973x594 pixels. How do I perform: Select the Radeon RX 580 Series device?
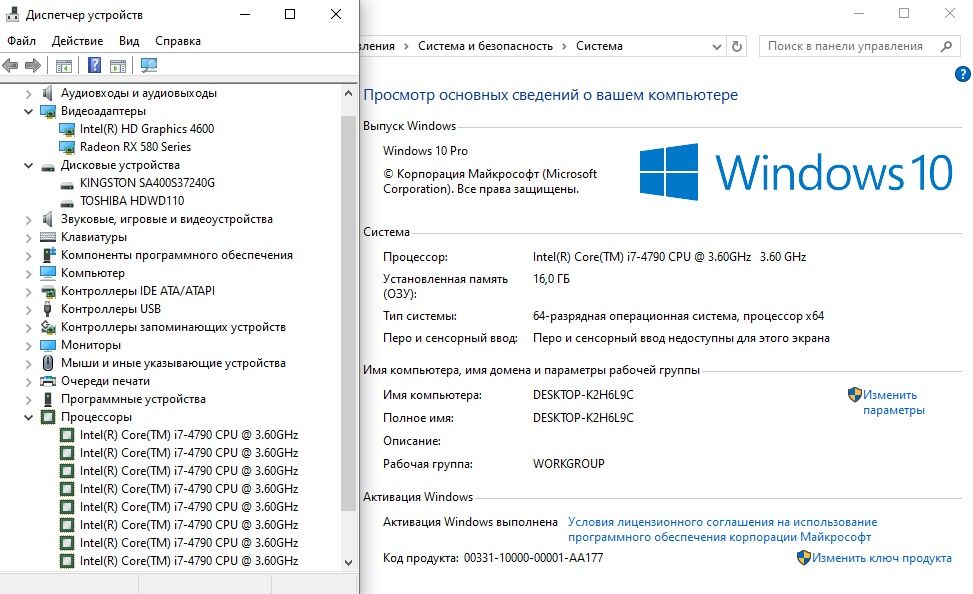click(135, 147)
